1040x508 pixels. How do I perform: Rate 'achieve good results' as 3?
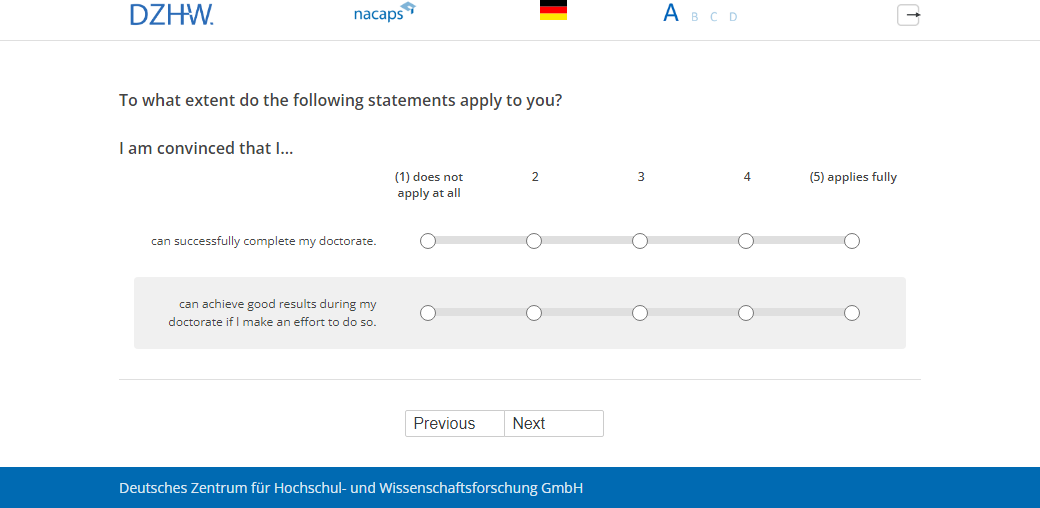point(640,313)
